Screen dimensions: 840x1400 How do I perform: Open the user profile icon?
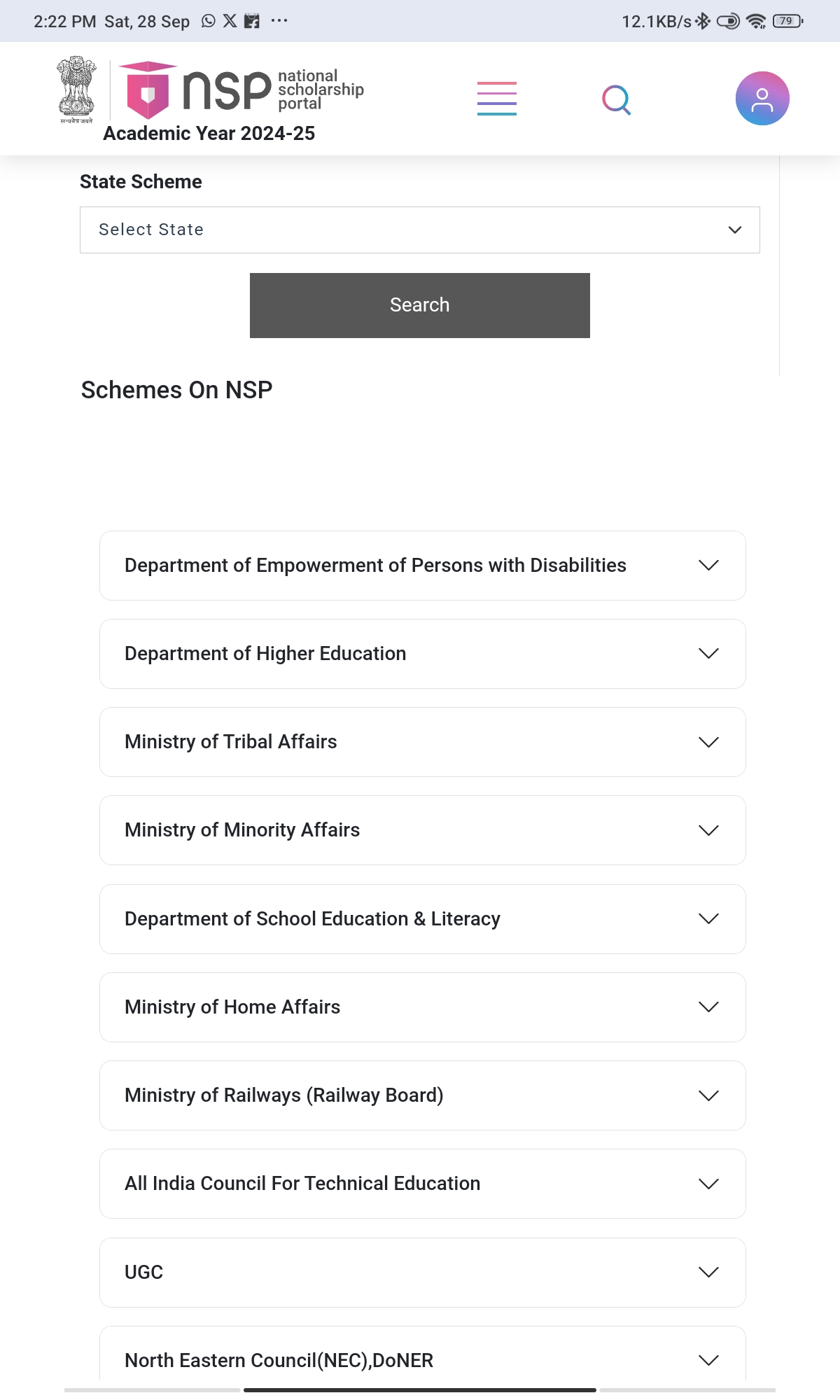coord(762,99)
